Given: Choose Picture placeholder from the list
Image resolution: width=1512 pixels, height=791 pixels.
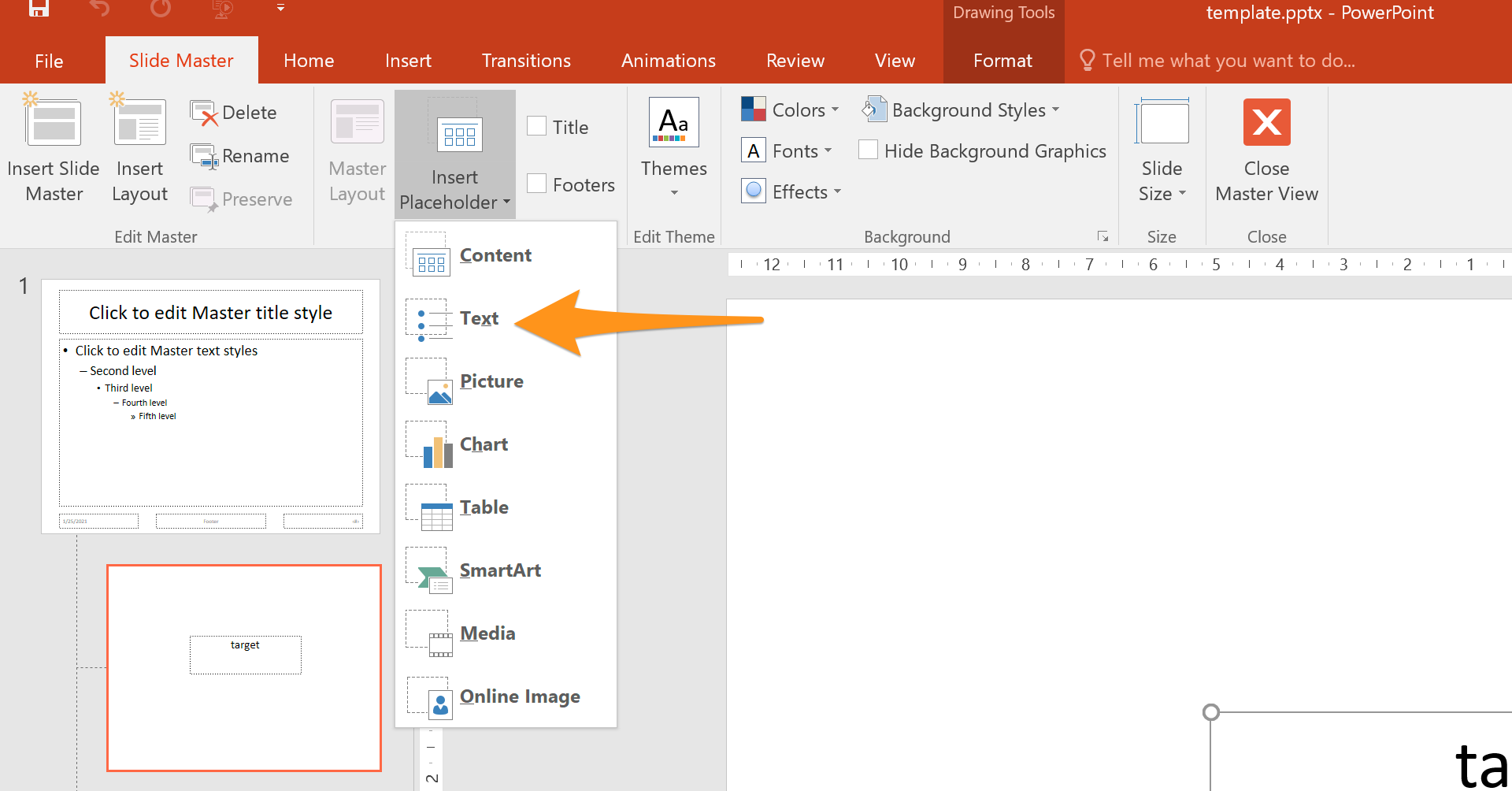Looking at the screenshot, I should (x=491, y=381).
